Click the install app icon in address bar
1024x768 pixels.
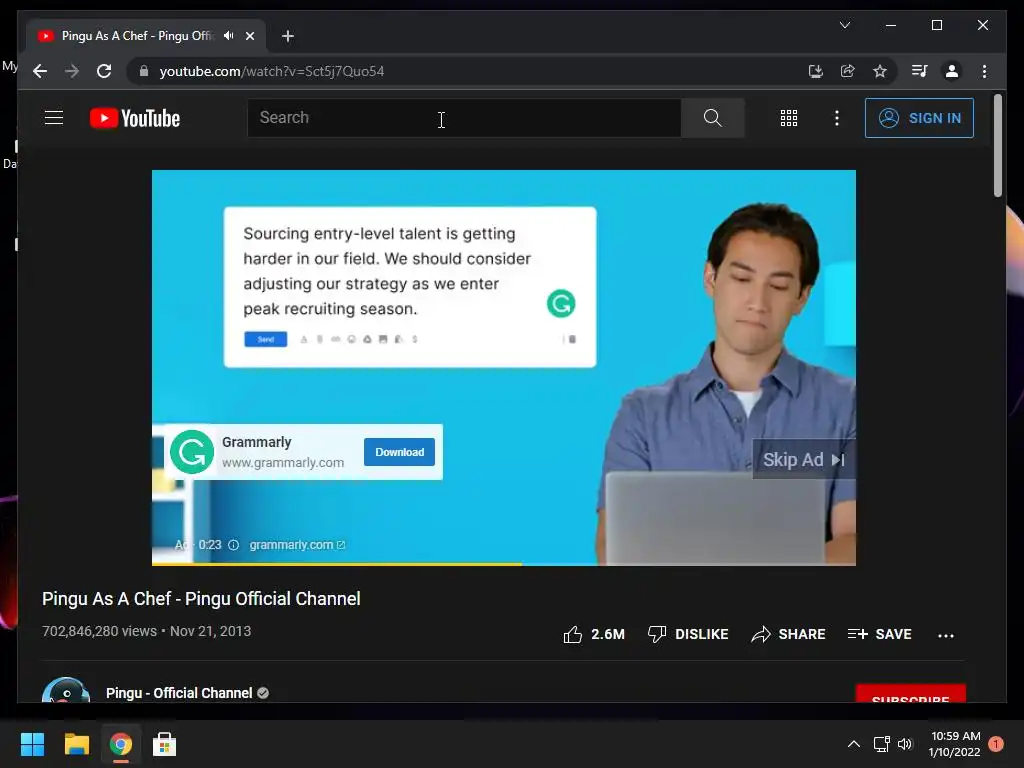(815, 71)
